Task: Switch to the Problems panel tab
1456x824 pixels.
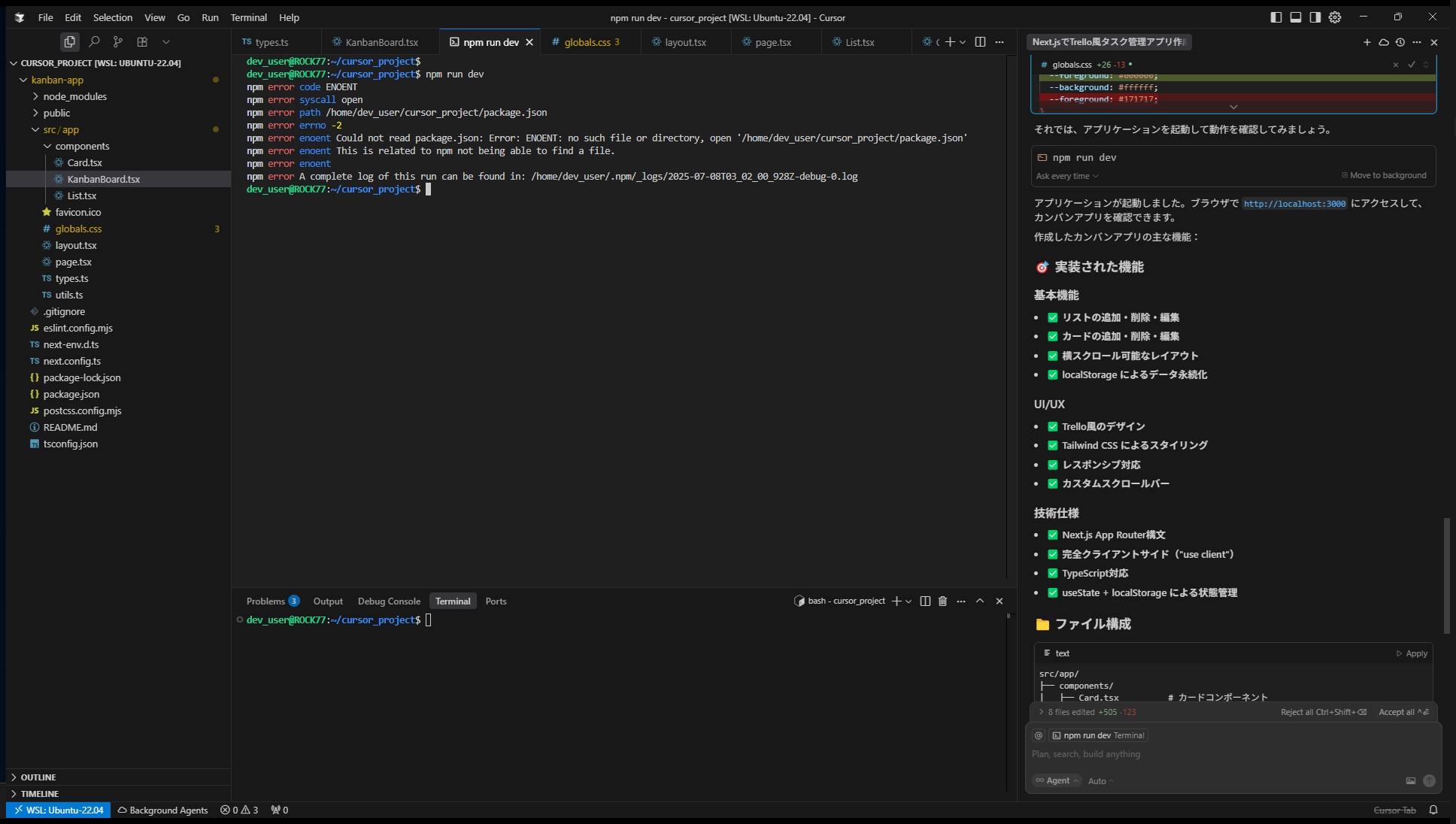Action: coord(265,601)
